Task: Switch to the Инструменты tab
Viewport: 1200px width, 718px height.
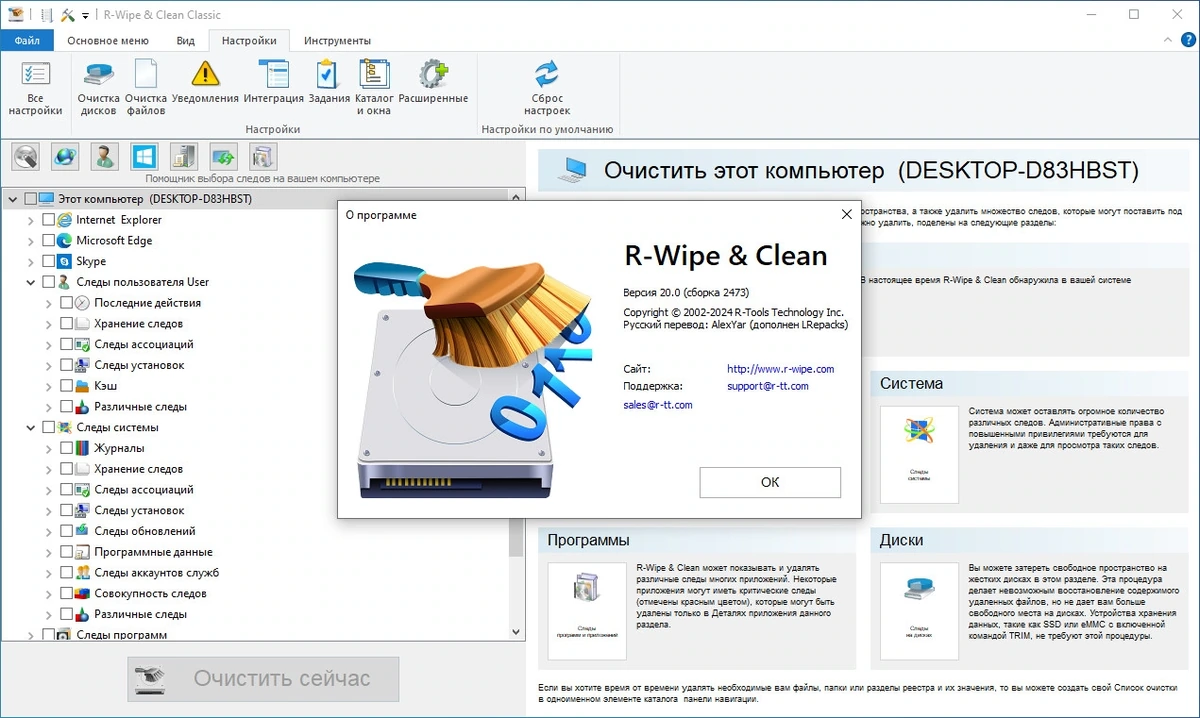Action: click(337, 41)
